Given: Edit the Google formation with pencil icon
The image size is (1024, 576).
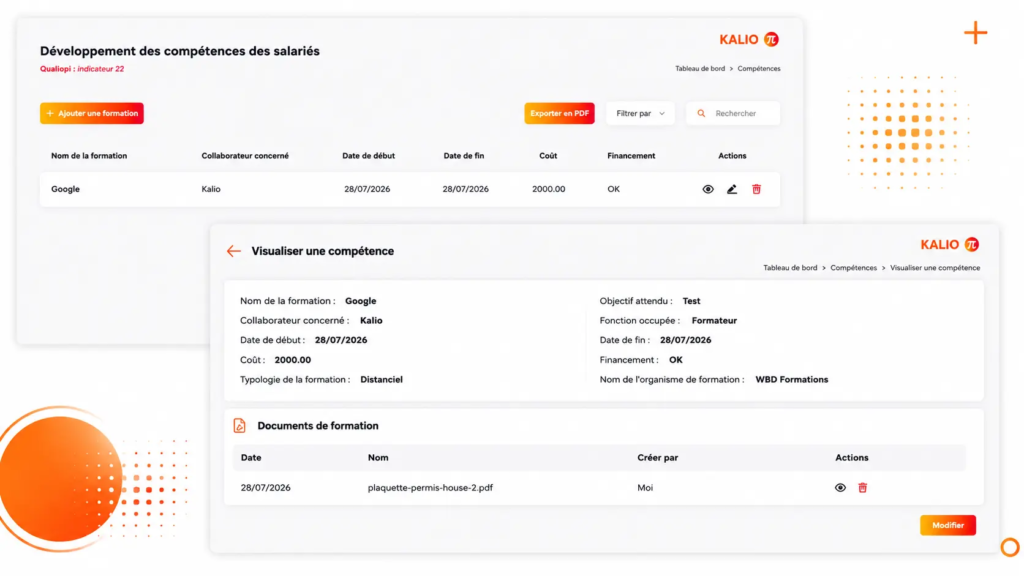Looking at the screenshot, I should 731,189.
